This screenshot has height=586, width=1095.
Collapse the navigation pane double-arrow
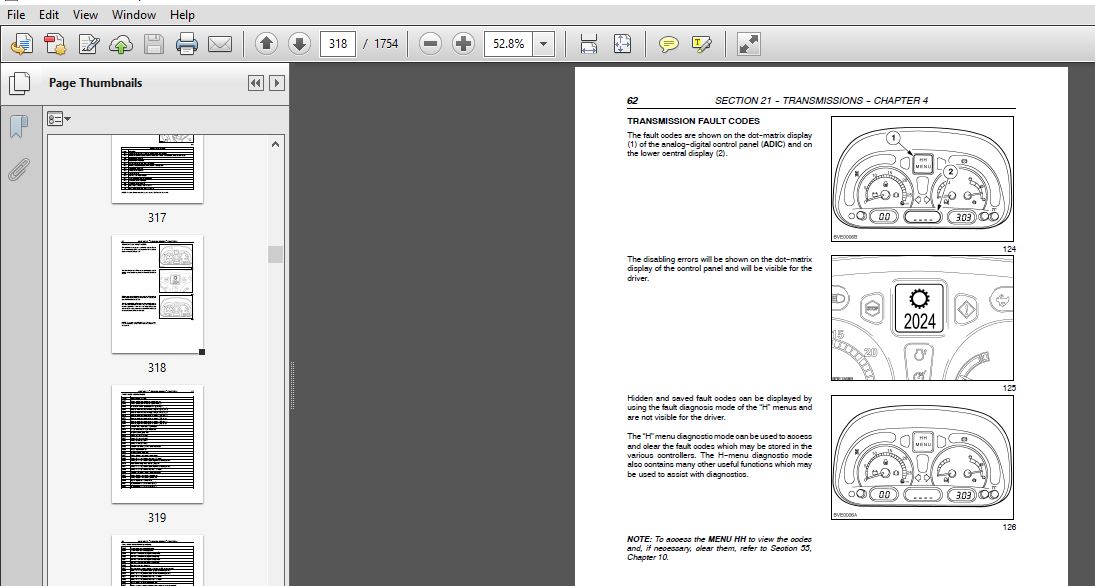tap(256, 83)
